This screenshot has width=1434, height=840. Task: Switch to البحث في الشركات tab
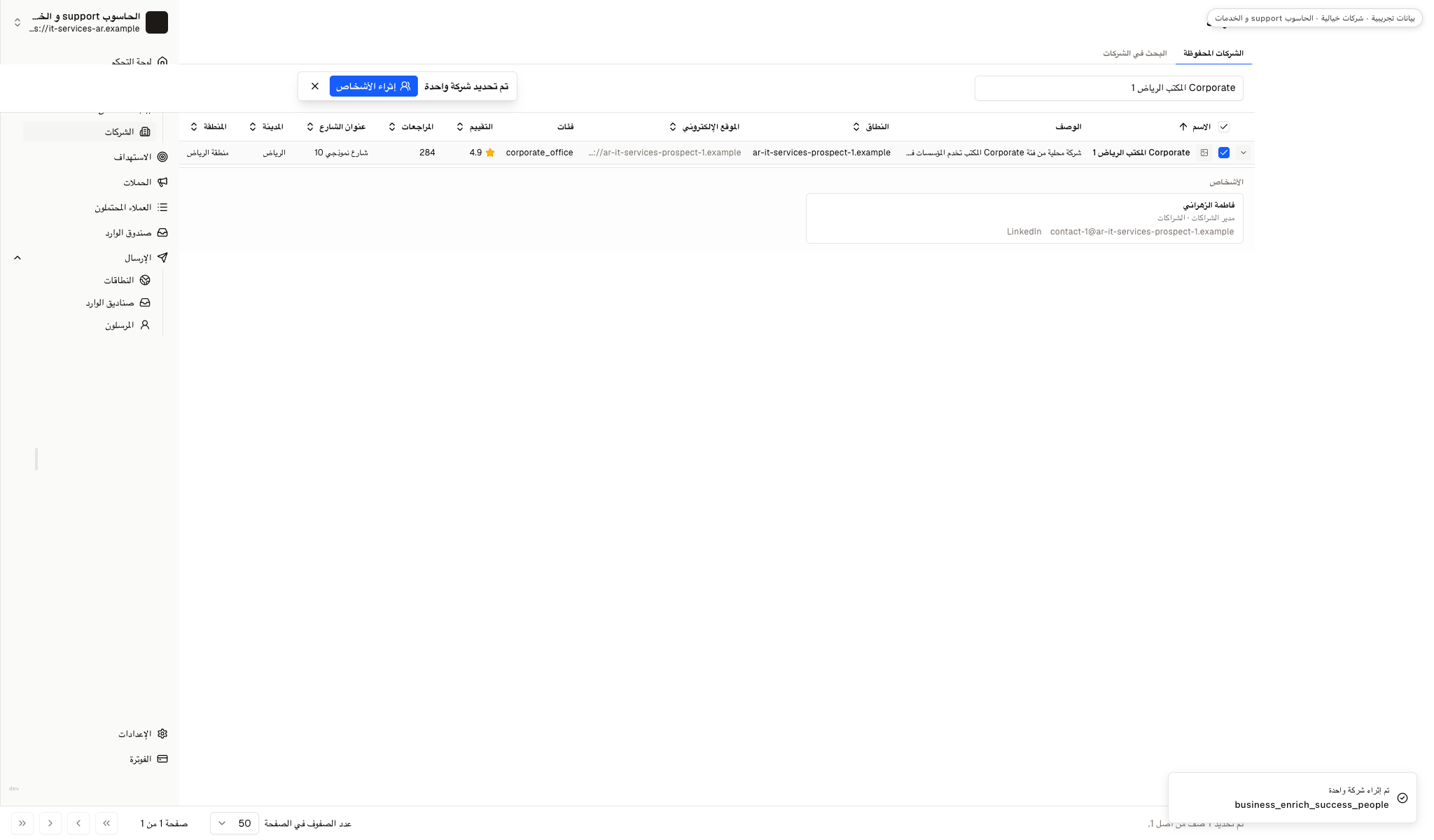coord(1134,53)
